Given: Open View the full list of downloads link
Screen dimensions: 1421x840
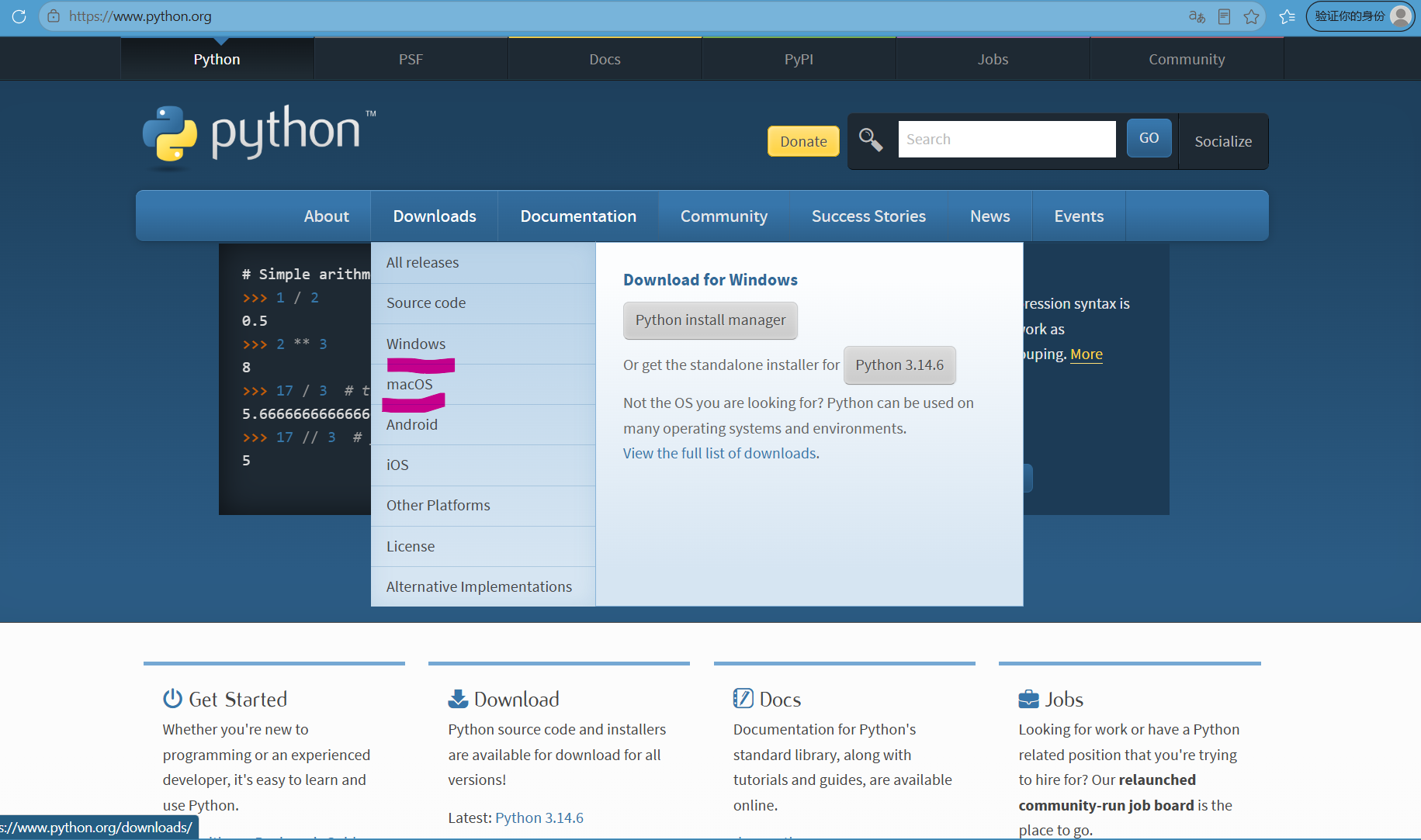Looking at the screenshot, I should tap(721, 453).
